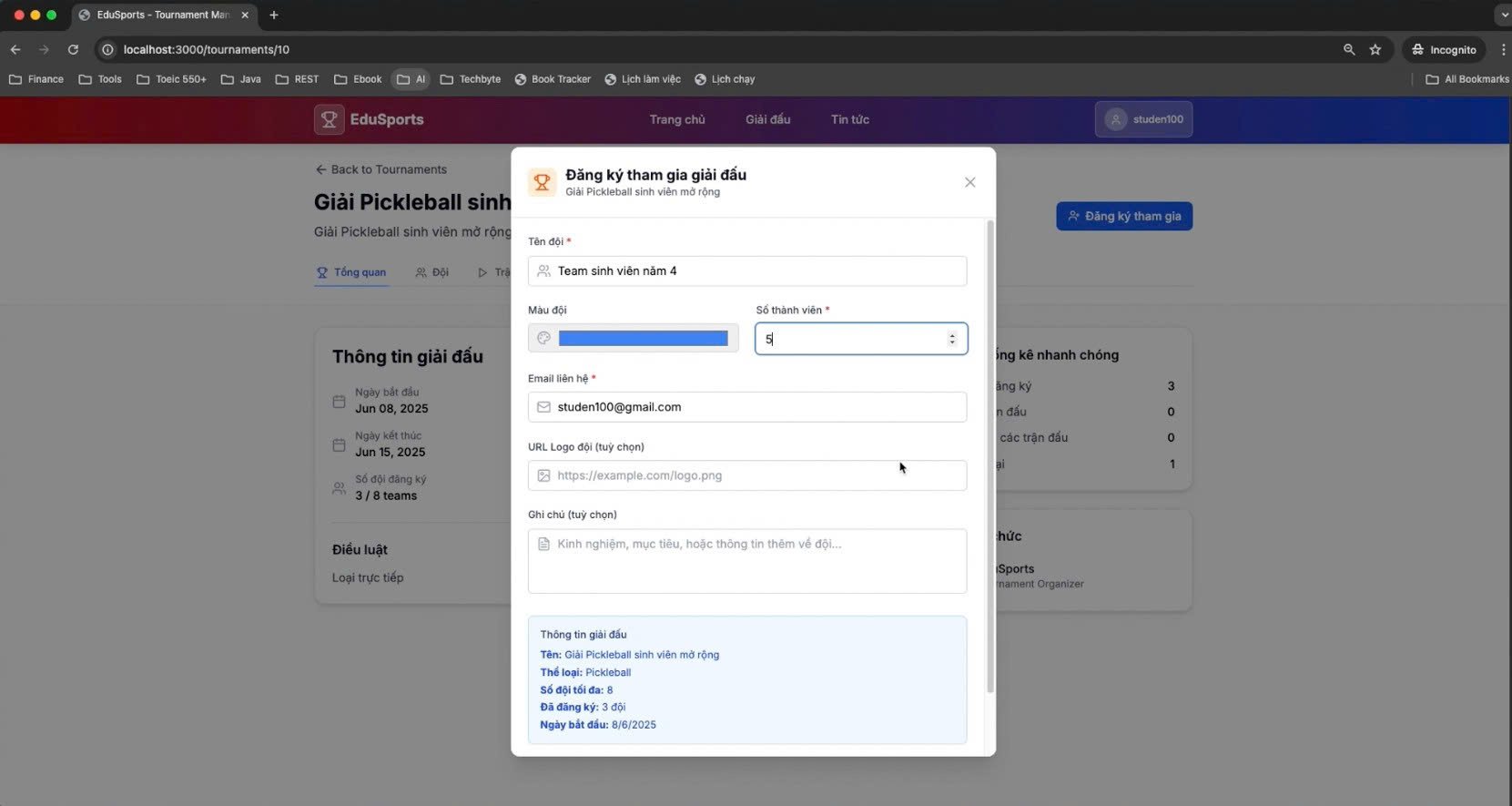Bookmark this page with star icon

pos(1375,49)
